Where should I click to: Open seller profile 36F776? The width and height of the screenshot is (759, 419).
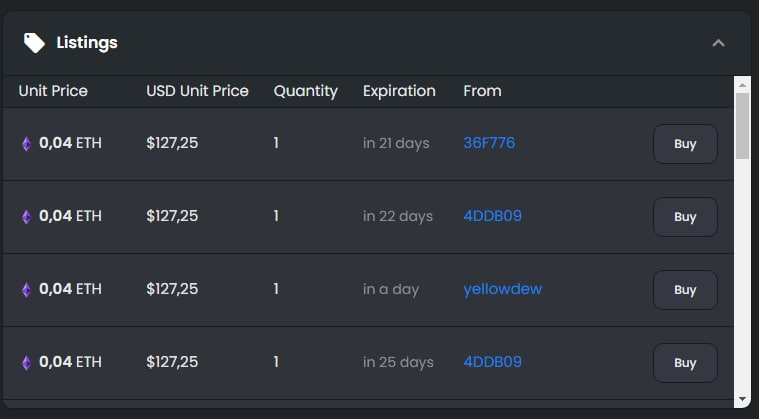[489, 143]
